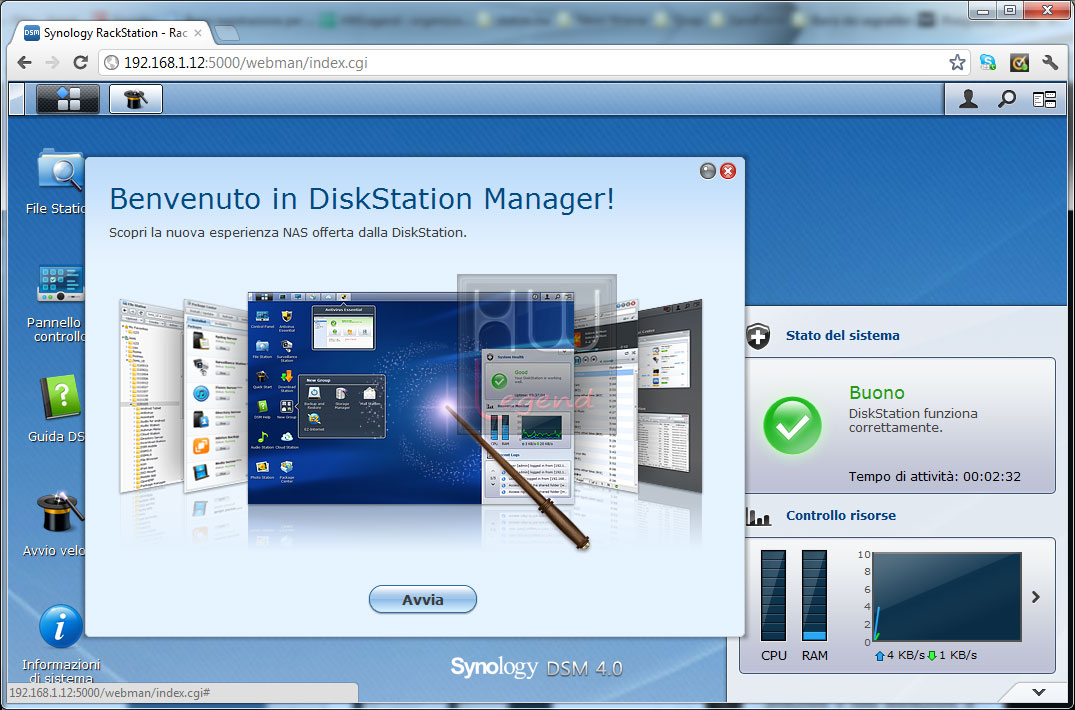Select the Quick Start wizard hat taskbar button

[x=136, y=99]
